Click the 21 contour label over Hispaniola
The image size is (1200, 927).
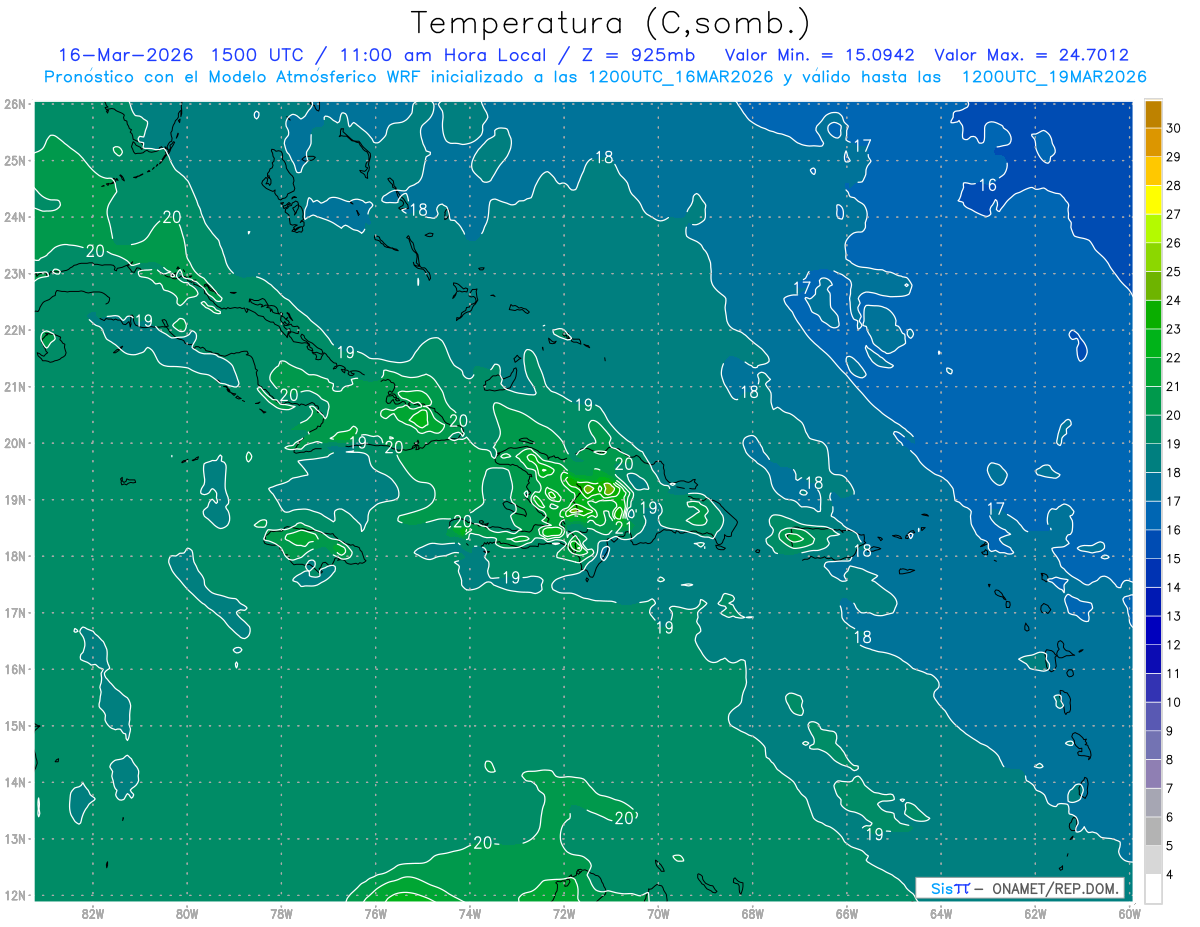point(623,528)
